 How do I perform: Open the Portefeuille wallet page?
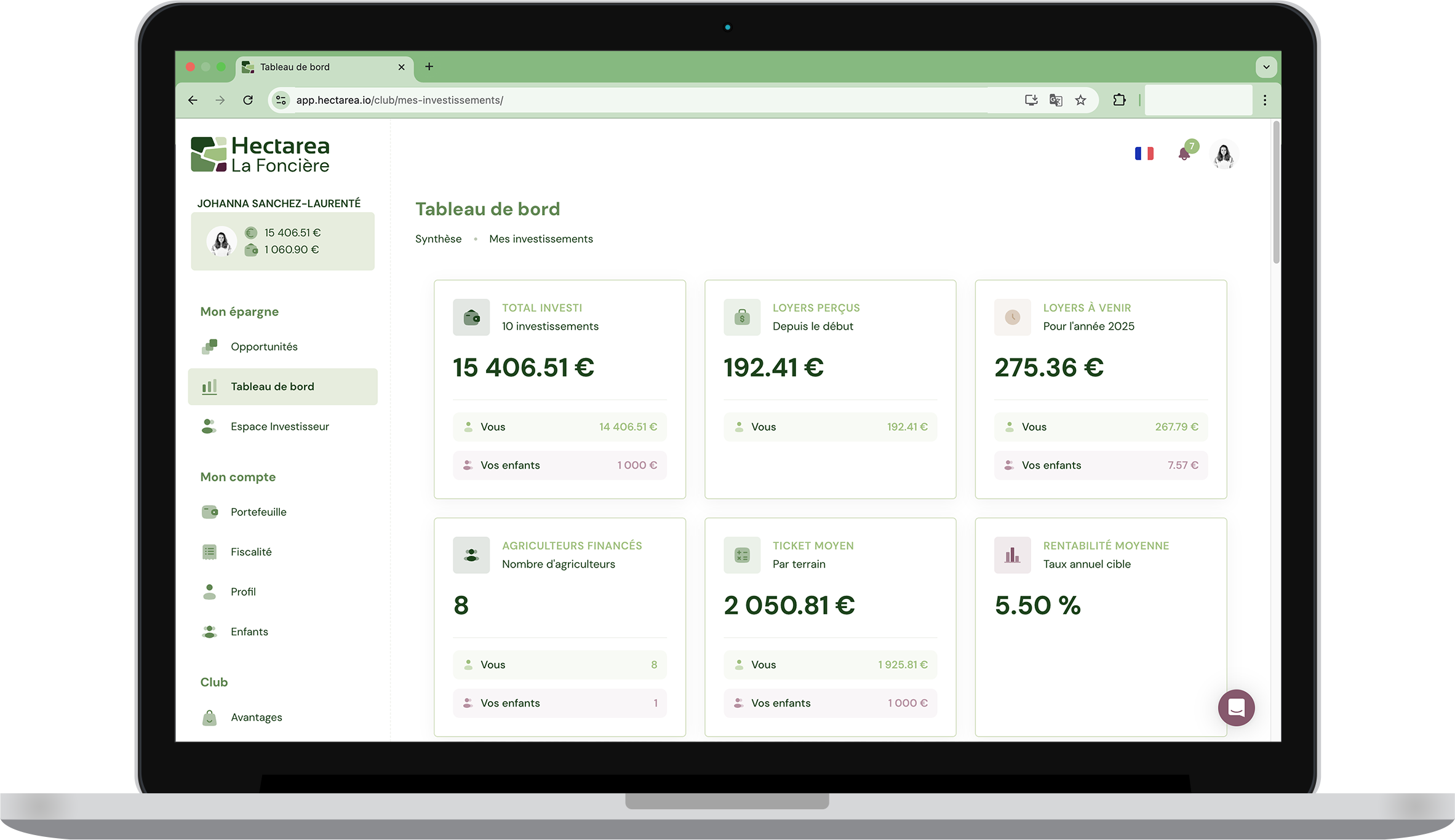coord(258,512)
